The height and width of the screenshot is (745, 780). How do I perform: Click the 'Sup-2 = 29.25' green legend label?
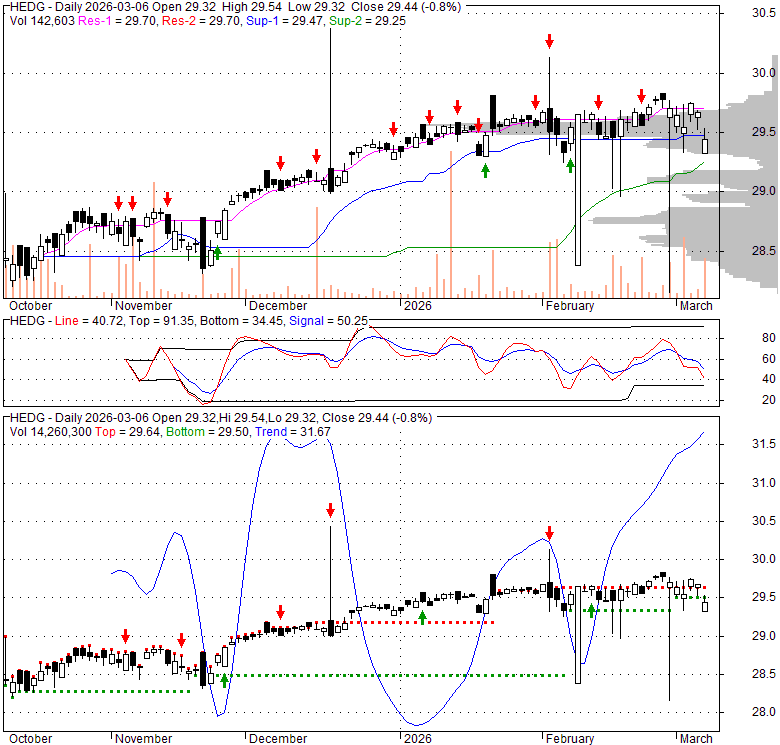click(367, 21)
